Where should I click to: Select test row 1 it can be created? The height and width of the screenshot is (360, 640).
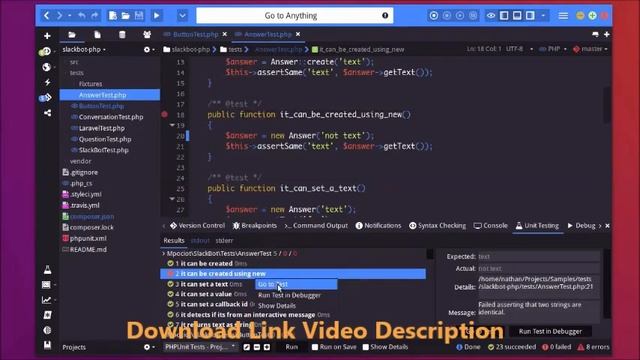(293, 264)
